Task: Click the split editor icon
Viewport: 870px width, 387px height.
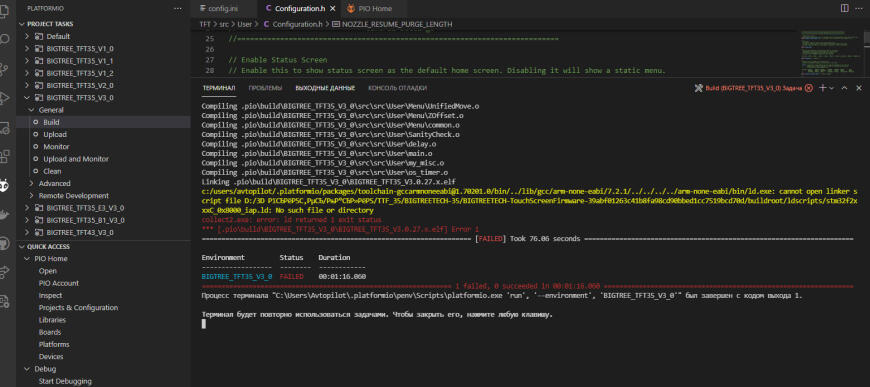Action: [844, 8]
